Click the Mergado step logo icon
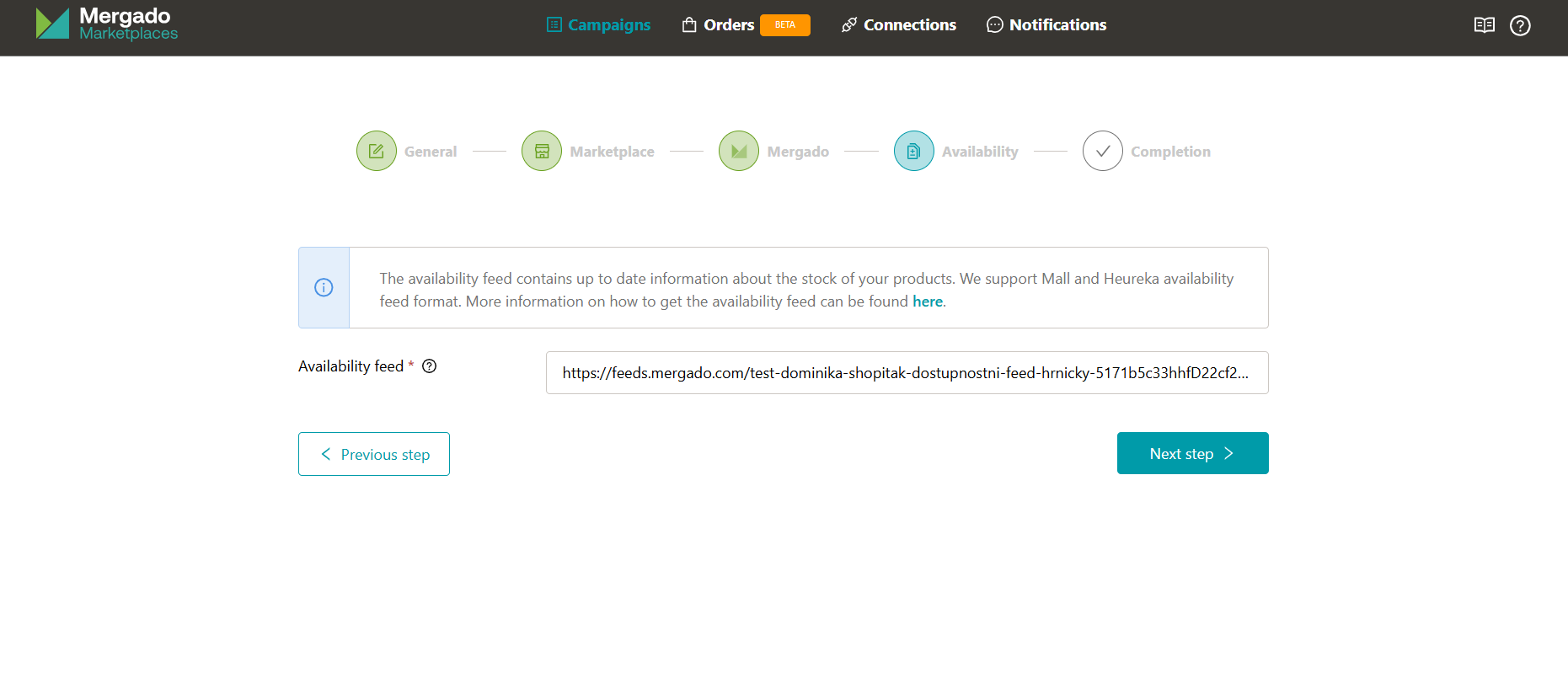Screen dimensions: 1568x678 pyautogui.click(x=739, y=152)
